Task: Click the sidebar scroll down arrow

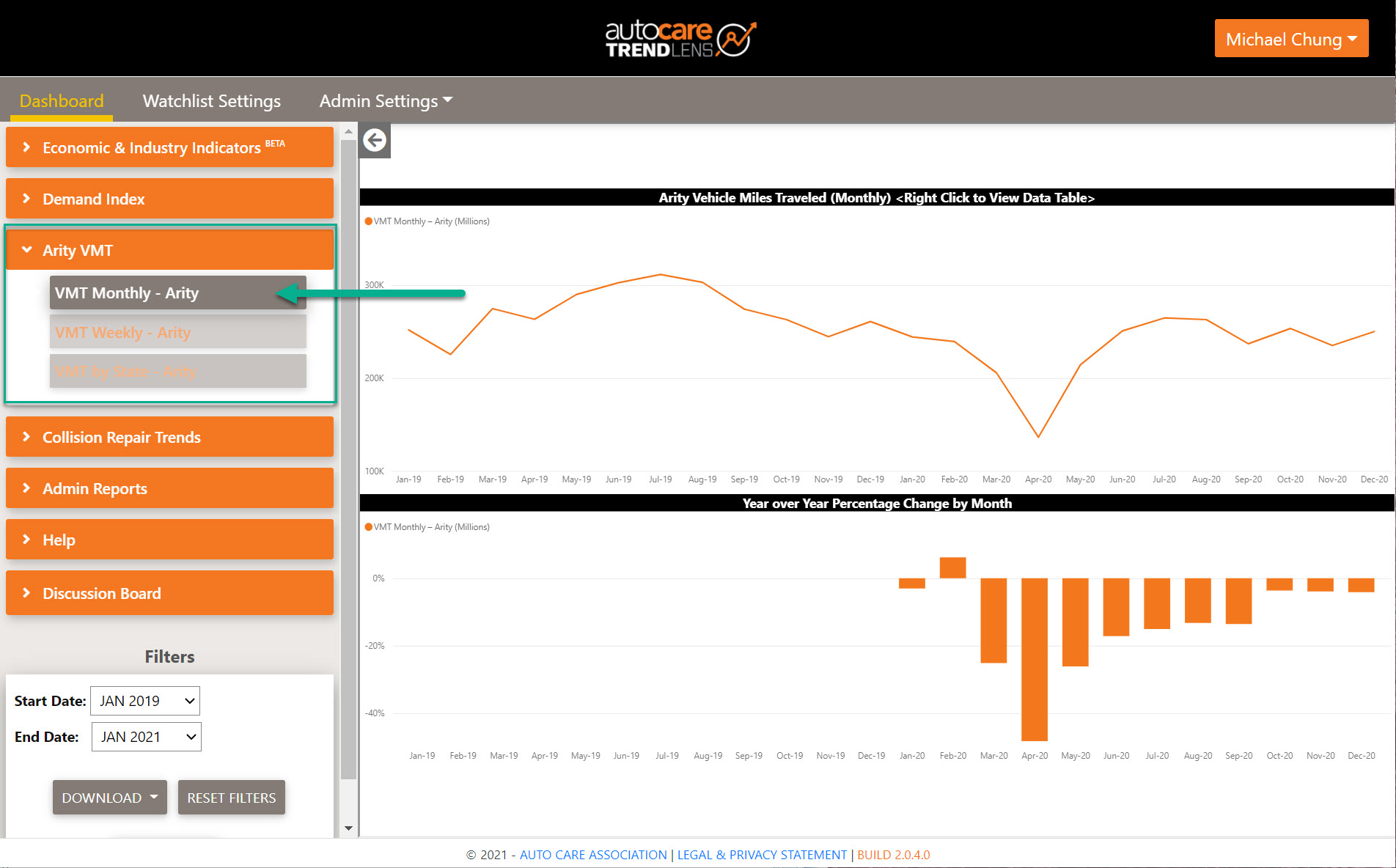Action: tap(349, 828)
